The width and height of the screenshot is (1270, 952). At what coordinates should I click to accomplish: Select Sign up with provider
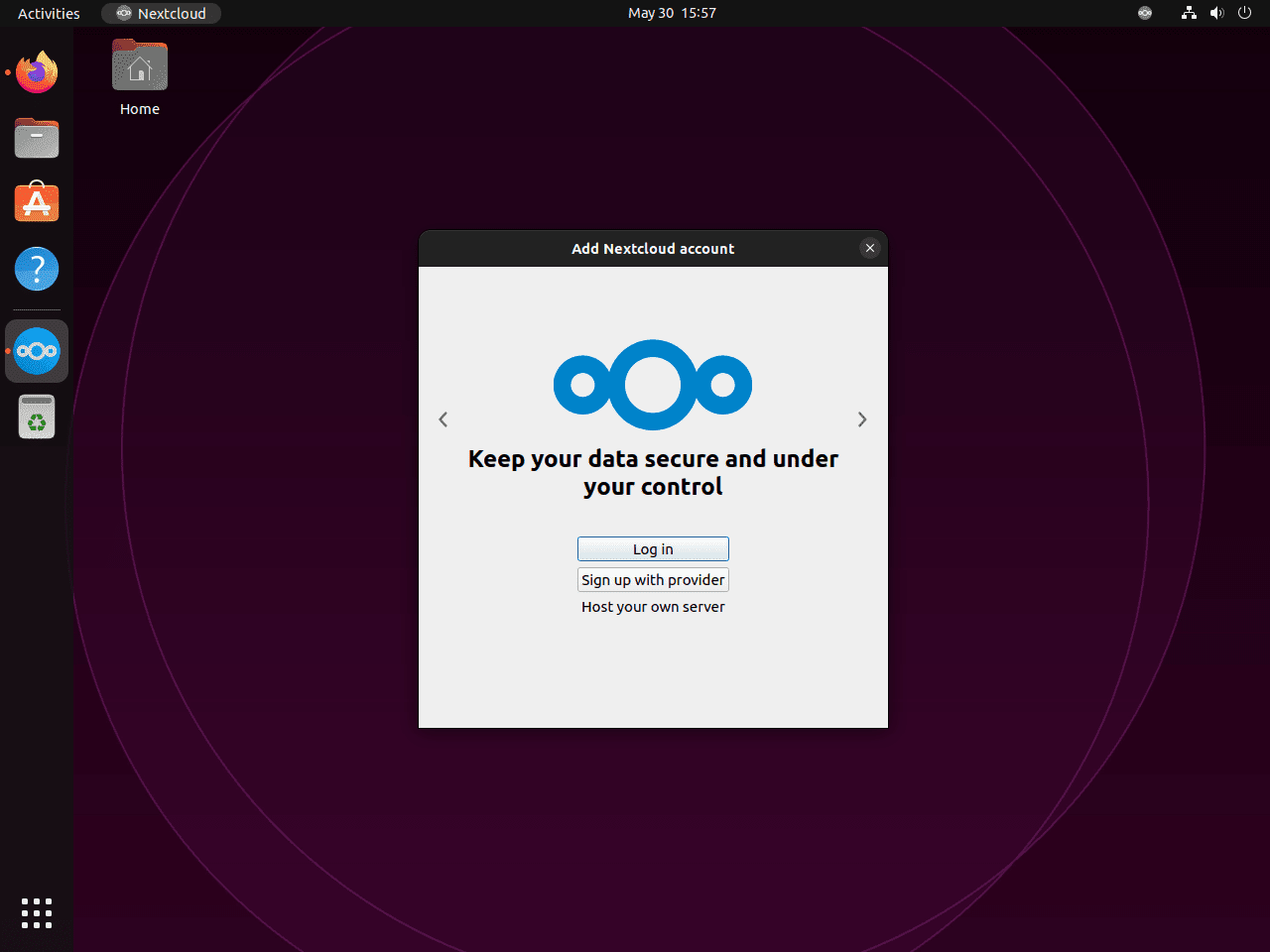point(653,579)
